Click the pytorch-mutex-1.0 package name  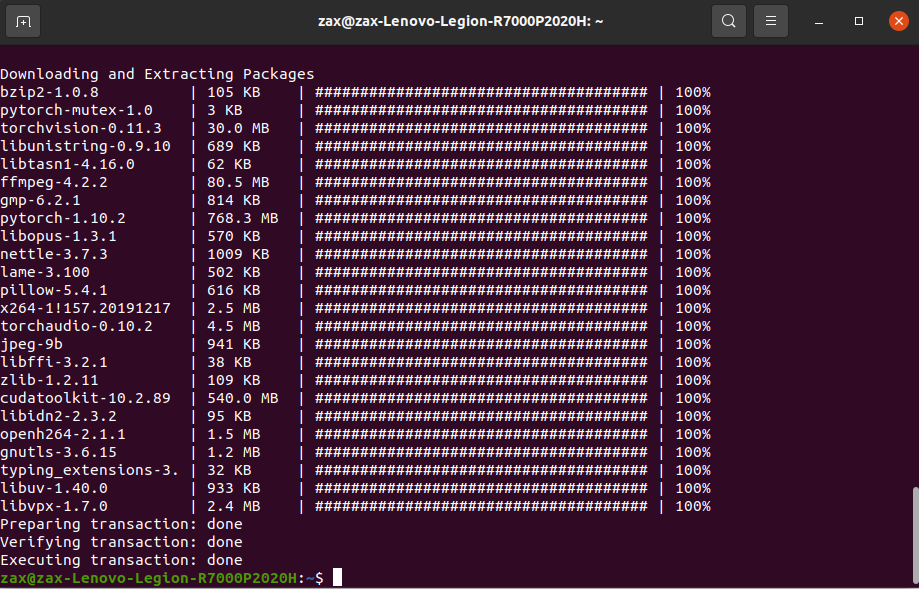click(76, 110)
